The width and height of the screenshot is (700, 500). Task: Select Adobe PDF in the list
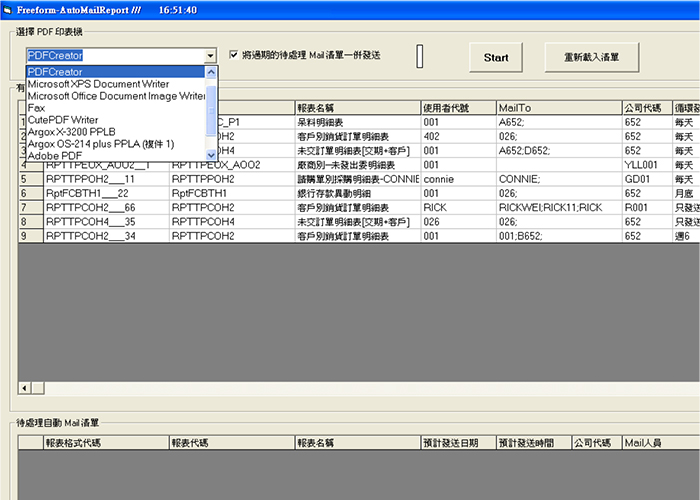[x=116, y=156]
